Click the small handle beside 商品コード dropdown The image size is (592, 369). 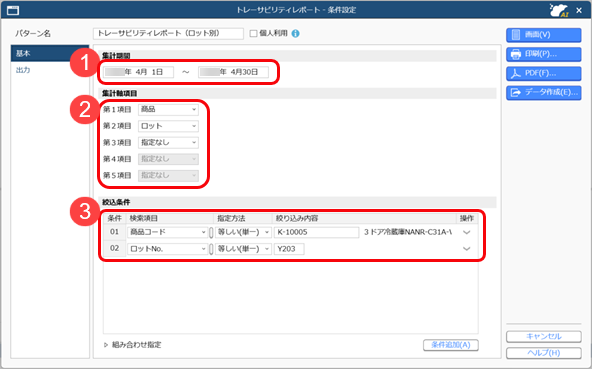tap(211, 233)
